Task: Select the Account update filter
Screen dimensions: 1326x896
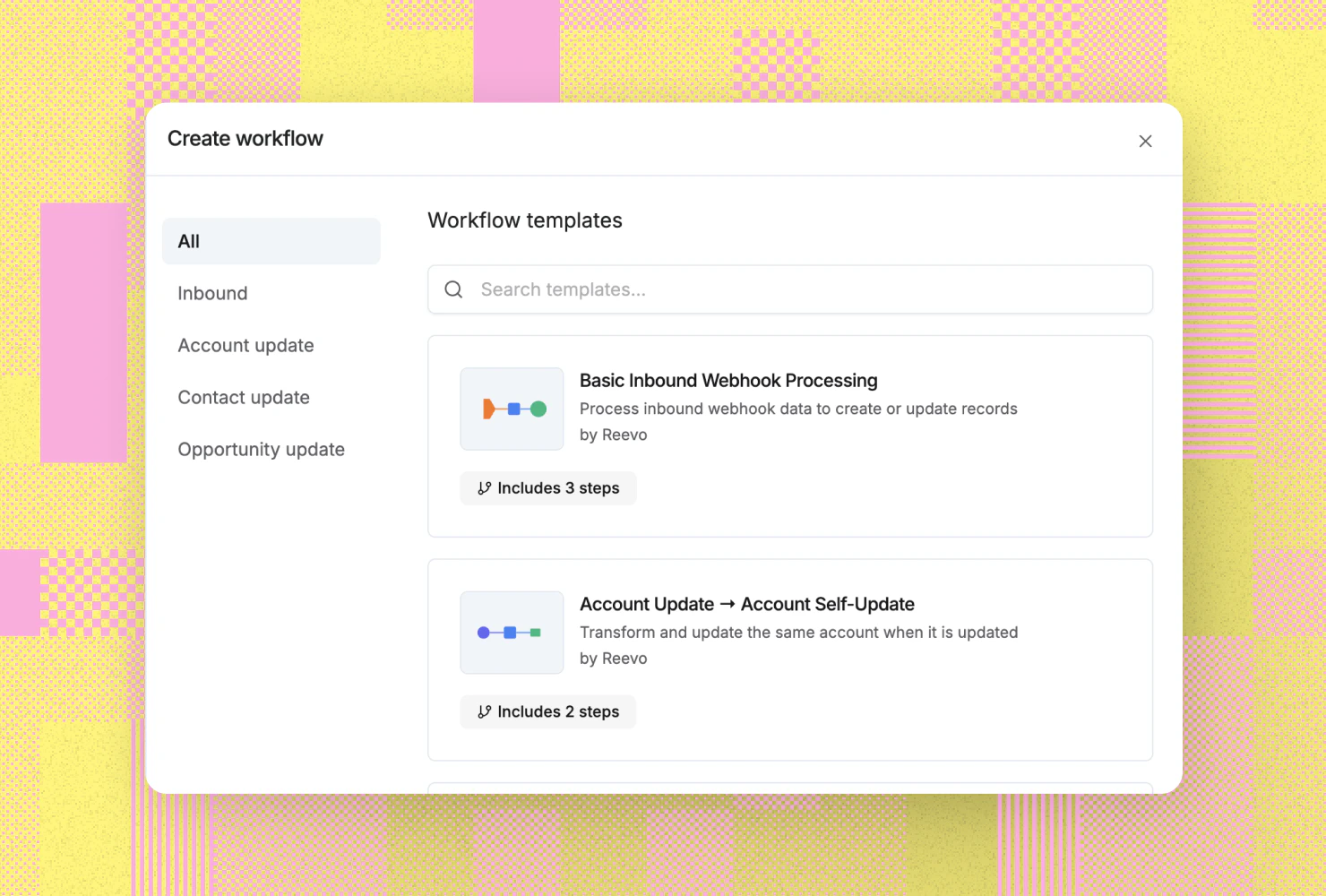Action: pyautogui.click(x=245, y=345)
